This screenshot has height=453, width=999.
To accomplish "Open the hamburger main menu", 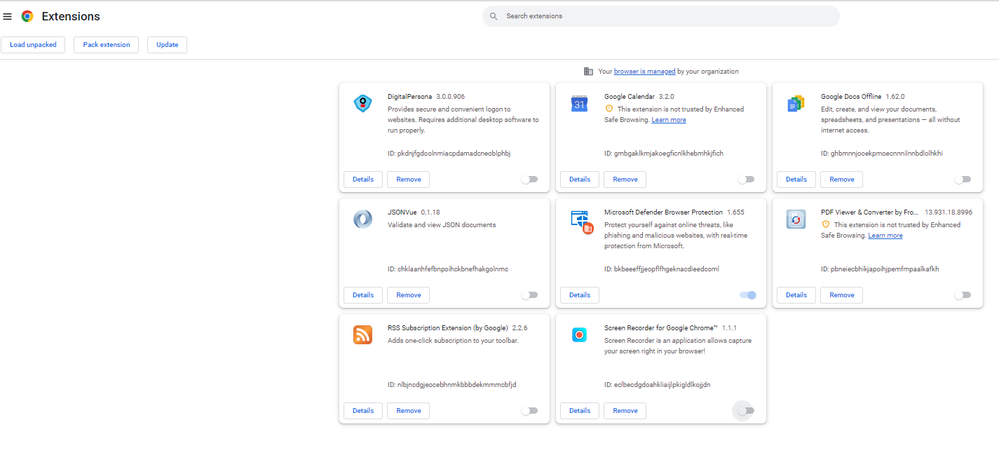I will (8, 17).
